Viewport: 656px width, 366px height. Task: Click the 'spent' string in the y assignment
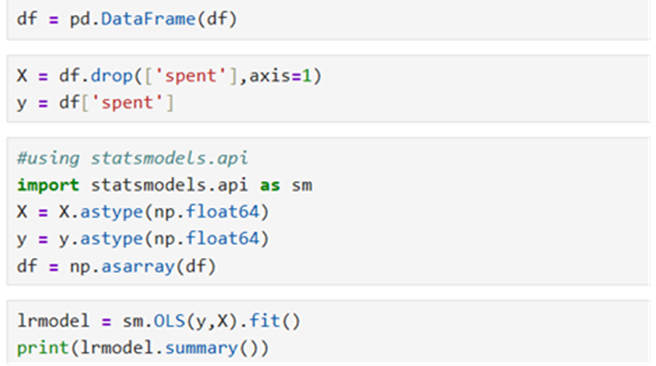(127, 103)
